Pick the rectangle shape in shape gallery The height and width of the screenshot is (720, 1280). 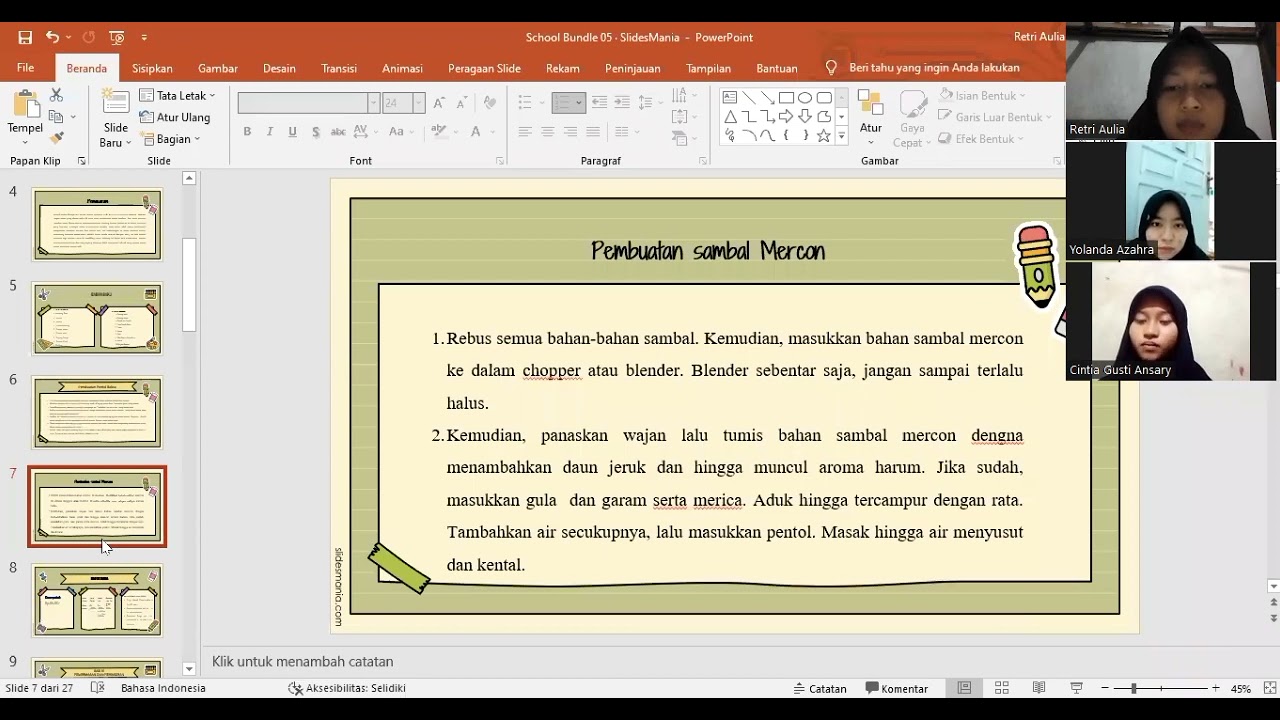click(x=786, y=98)
